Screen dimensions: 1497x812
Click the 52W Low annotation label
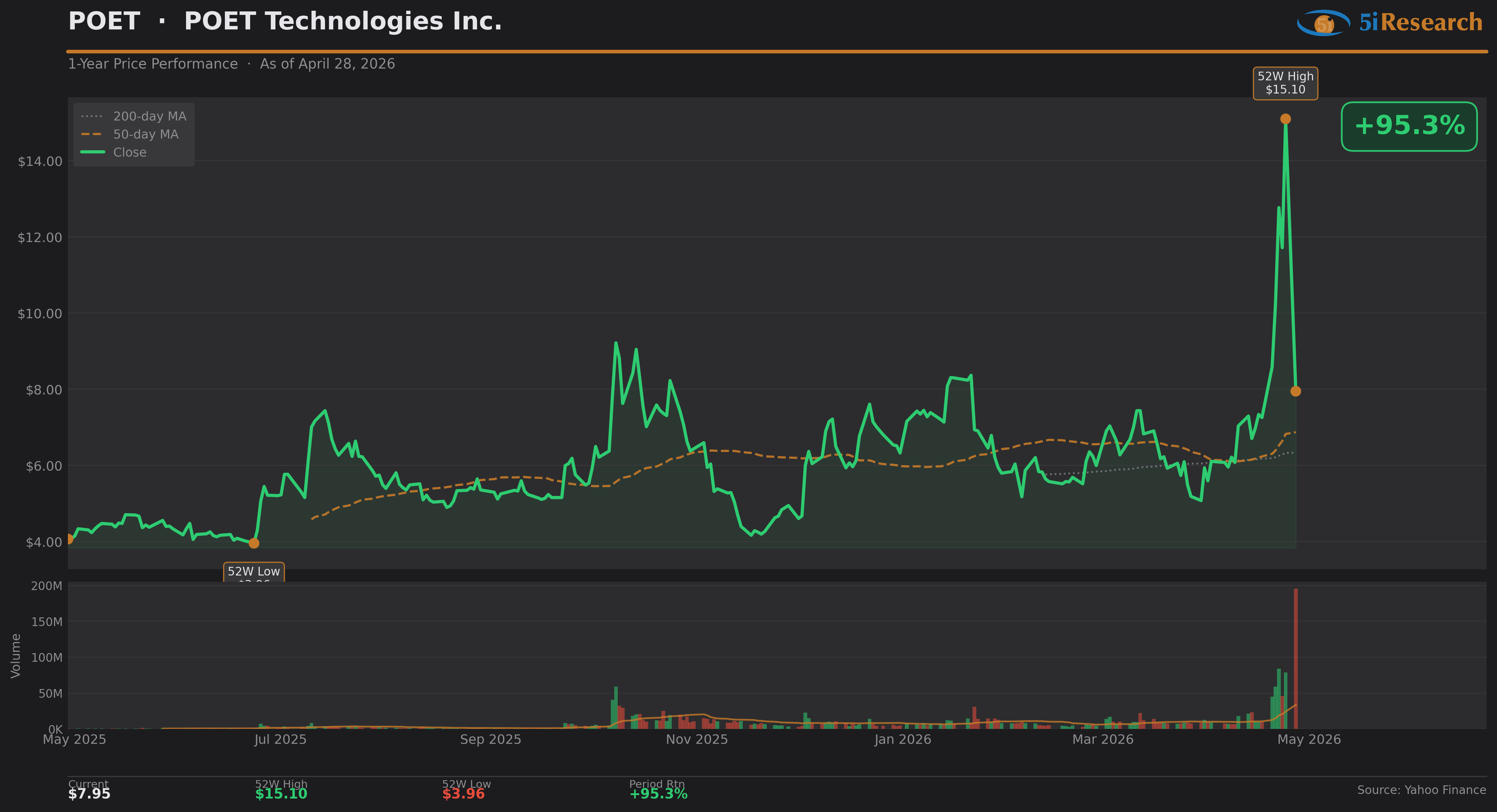click(254, 572)
